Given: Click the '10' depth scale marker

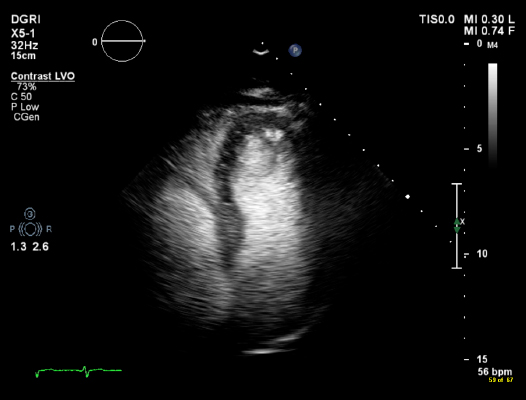Looking at the screenshot, I should tap(482, 254).
